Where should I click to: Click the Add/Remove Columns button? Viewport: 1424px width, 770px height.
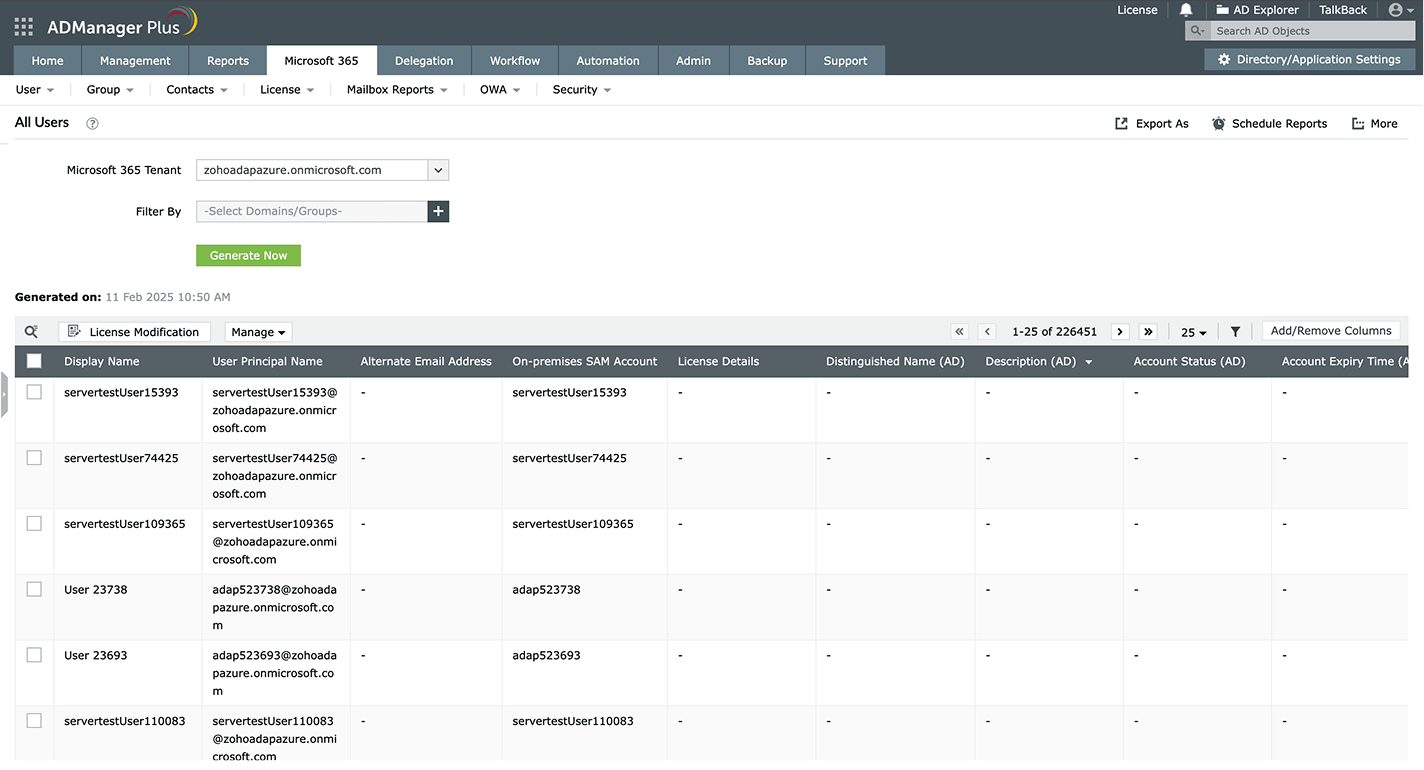click(x=1330, y=331)
